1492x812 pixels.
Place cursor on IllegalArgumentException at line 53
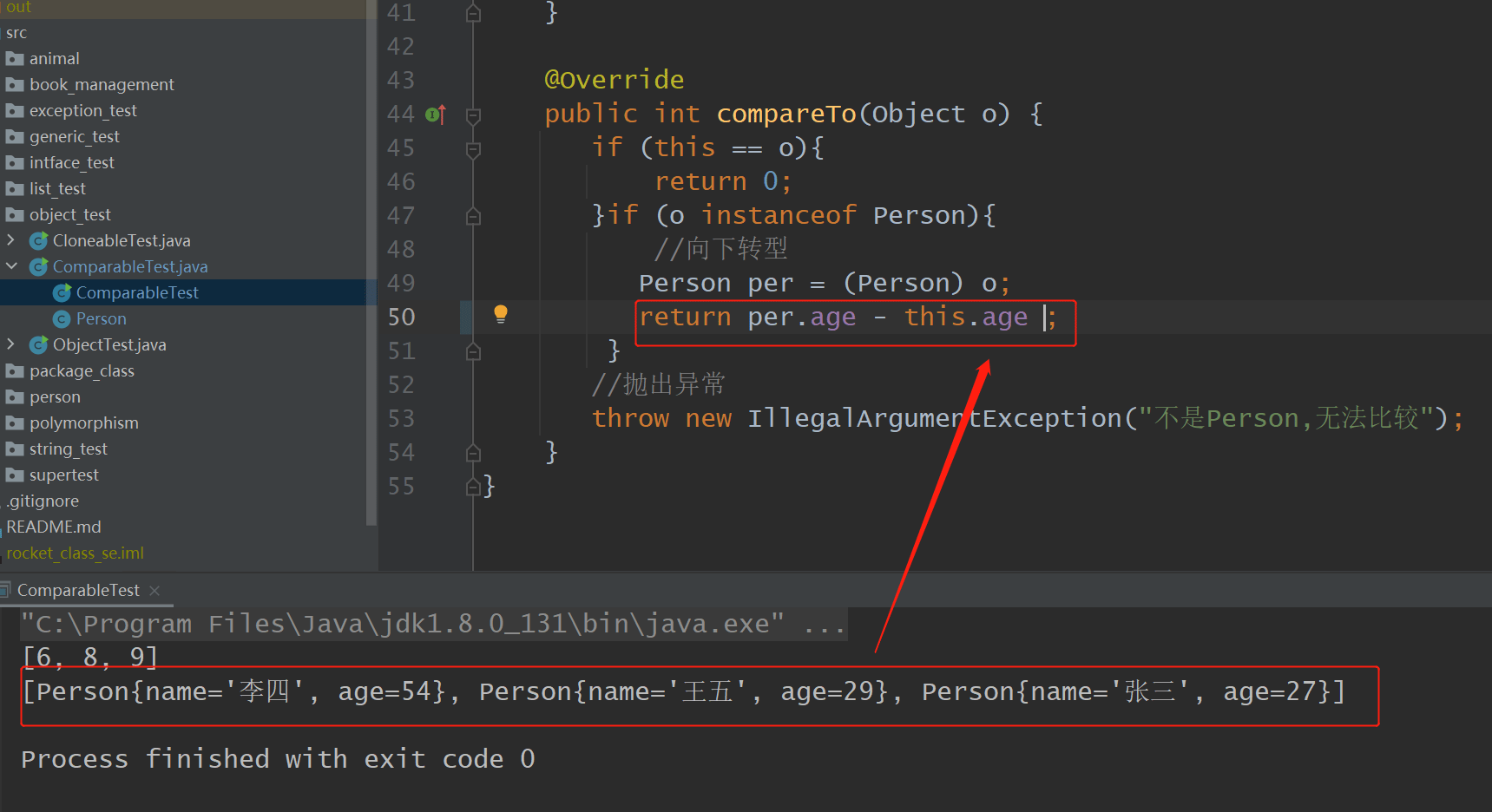coord(935,419)
